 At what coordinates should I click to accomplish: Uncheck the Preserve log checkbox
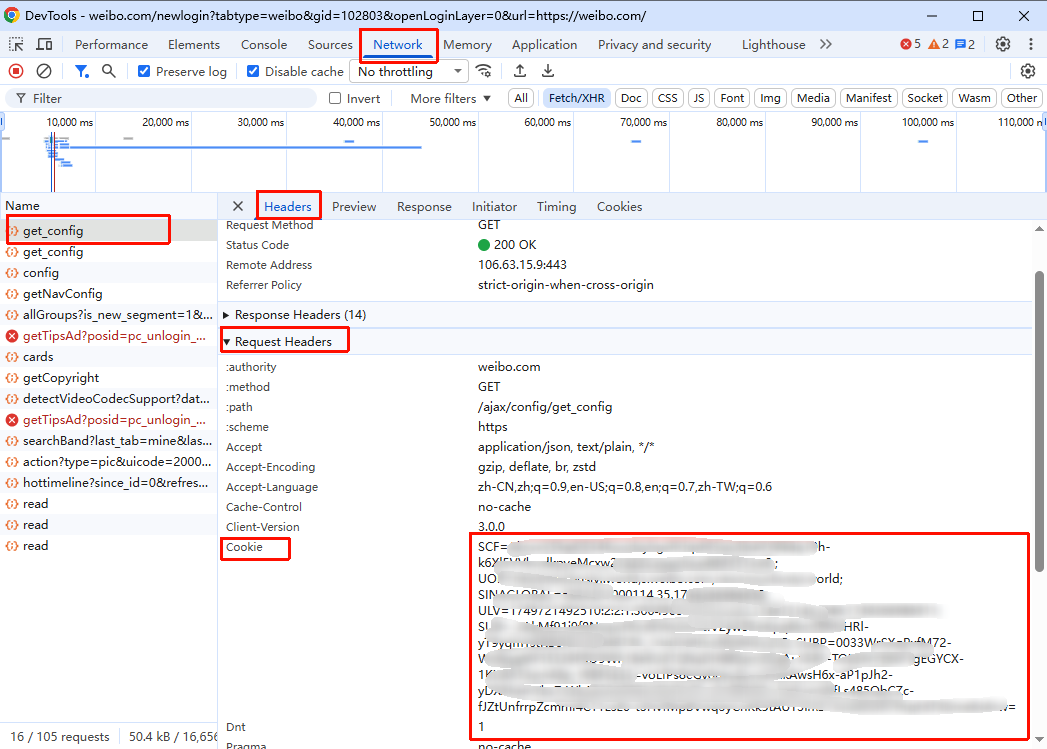tap(145, 71)
